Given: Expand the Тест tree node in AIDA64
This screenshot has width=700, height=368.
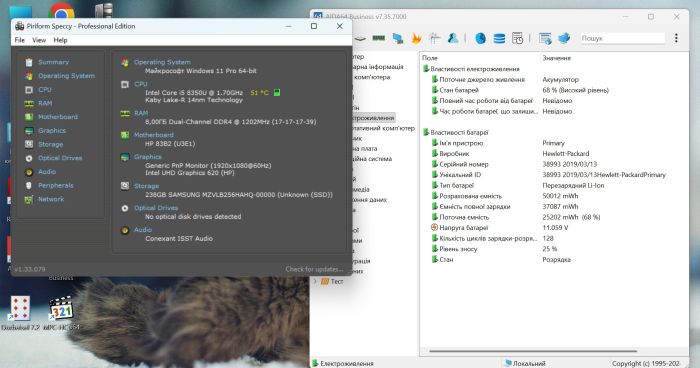Looking at the screenshot, I should tap(315, 281).
